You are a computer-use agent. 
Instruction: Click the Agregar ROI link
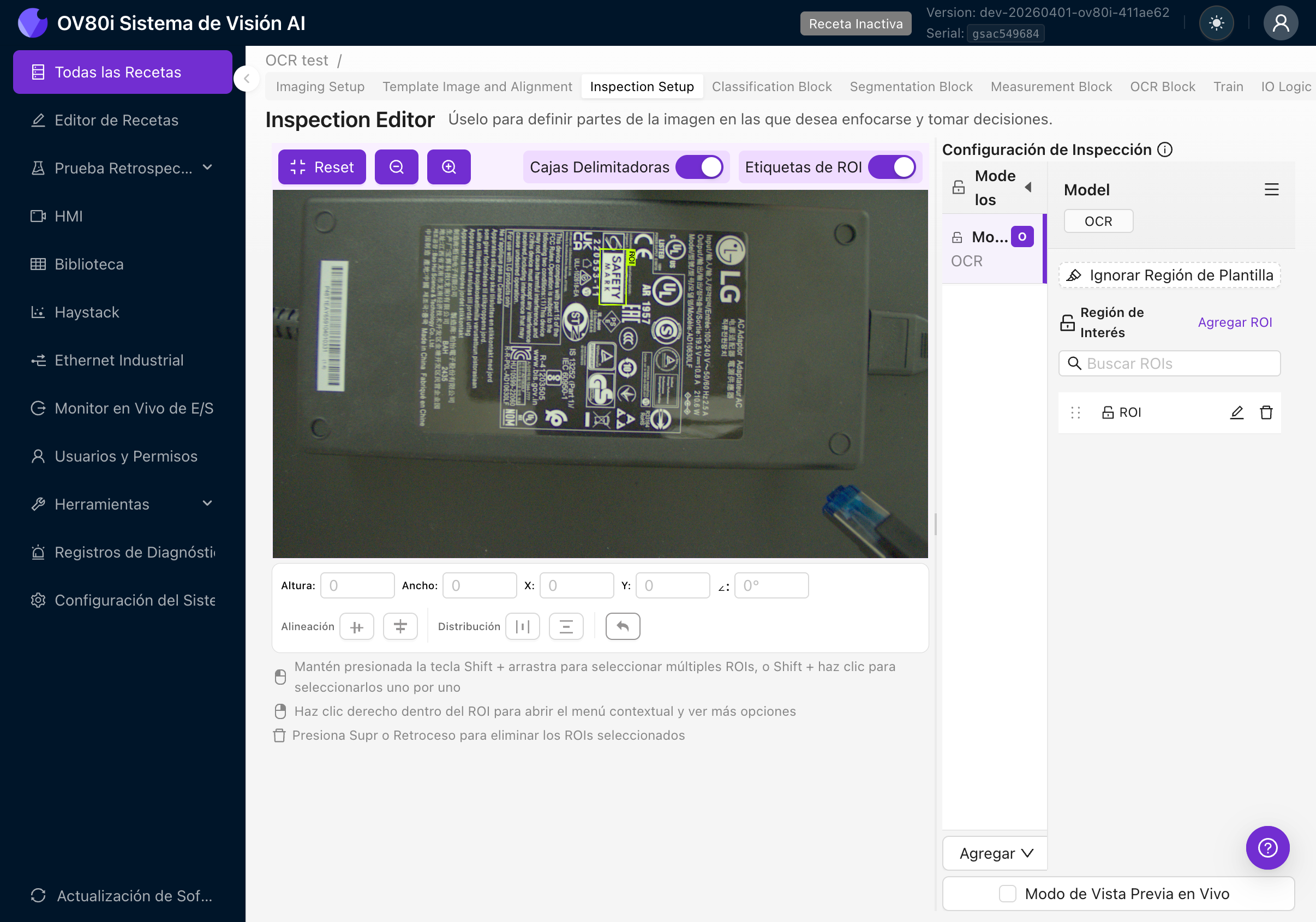click(x=1234, y=322)
